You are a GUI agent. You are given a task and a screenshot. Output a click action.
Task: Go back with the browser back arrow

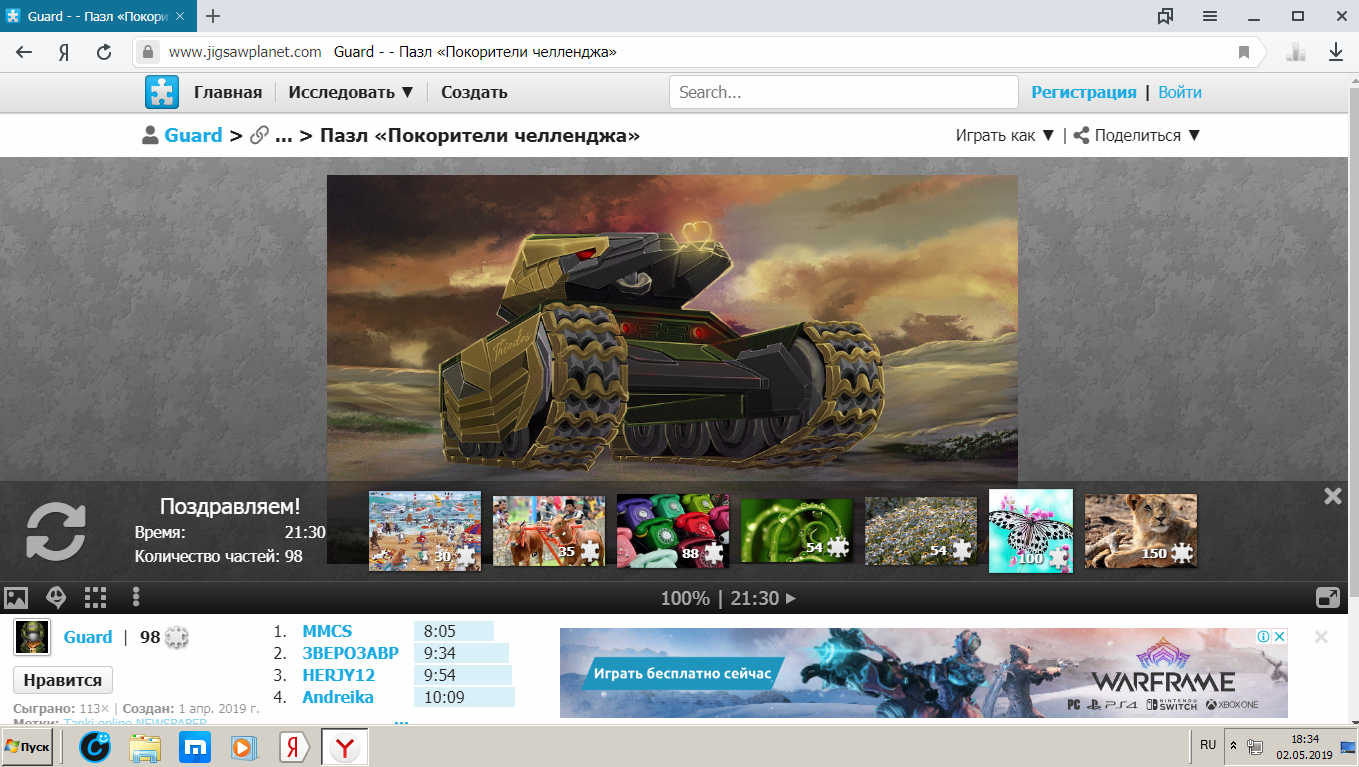pos(25,52)
